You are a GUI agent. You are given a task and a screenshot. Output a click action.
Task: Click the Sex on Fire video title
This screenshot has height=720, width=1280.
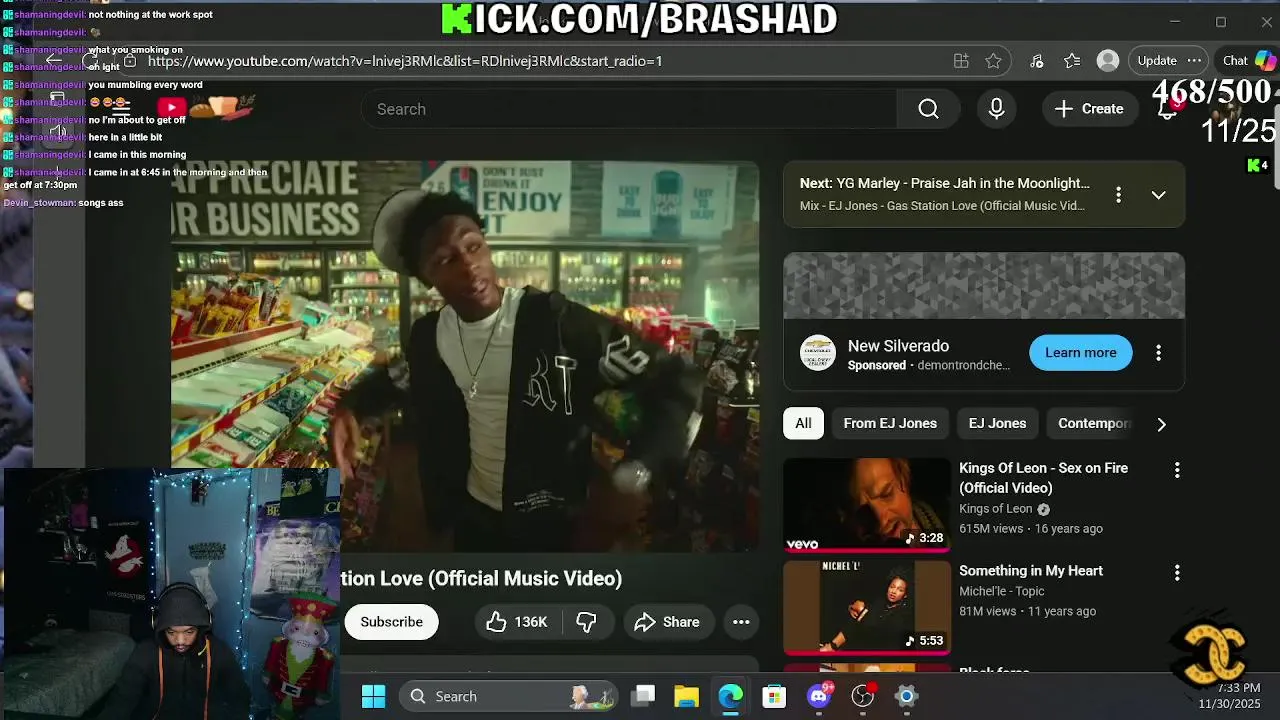[1043, 478]
